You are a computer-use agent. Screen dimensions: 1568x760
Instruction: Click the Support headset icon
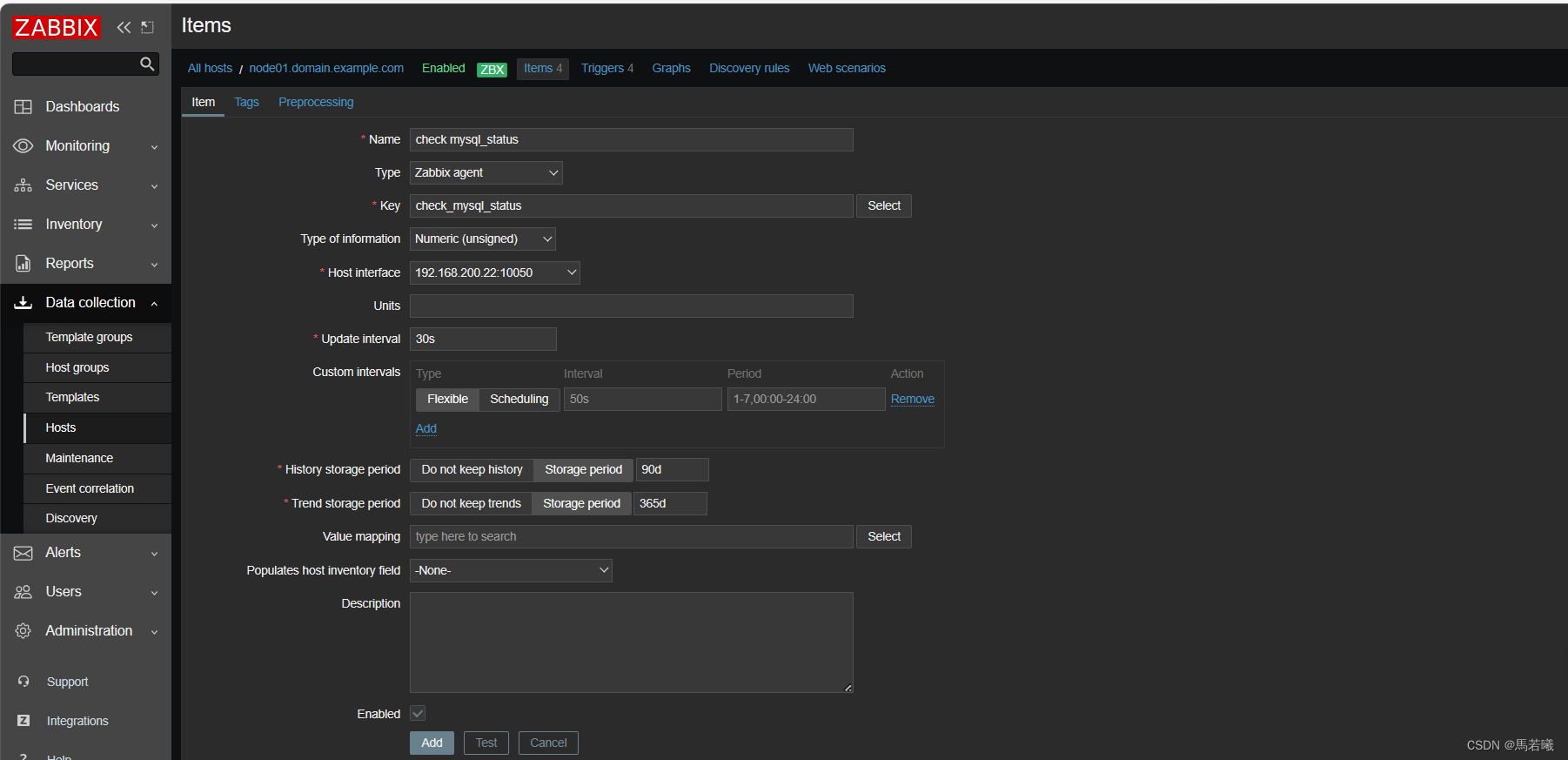point(23,682)
